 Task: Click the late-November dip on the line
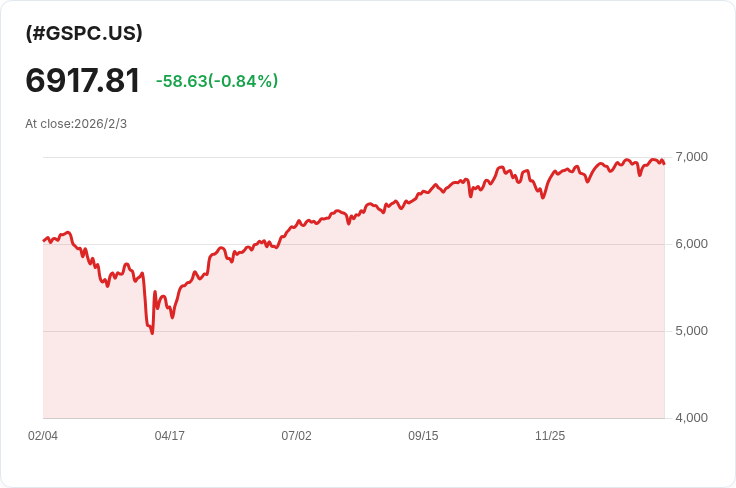tap(543, 198)
